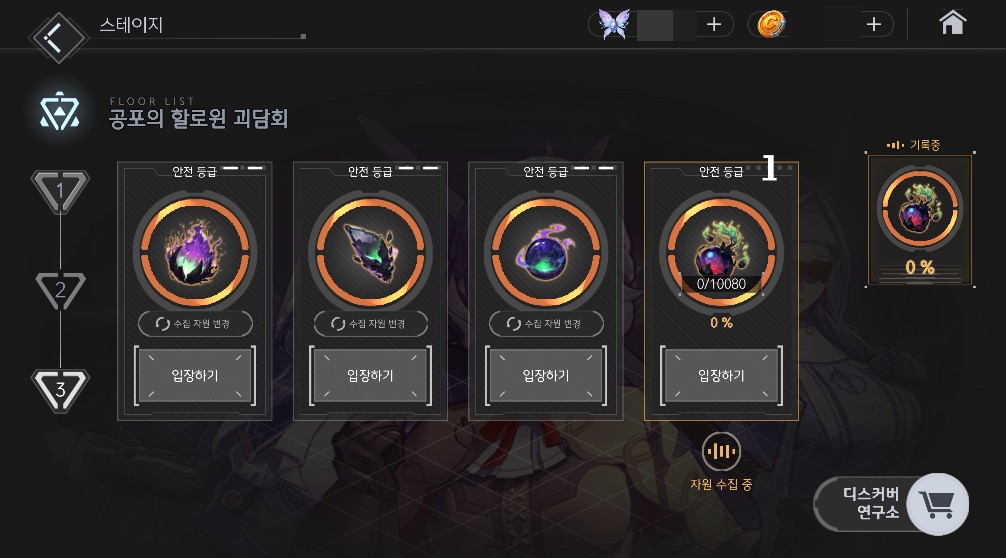1006x558 pixels.
Task: Add butterfly currency with its plus button
Action: pyautogui.click(x=713, y=24)
